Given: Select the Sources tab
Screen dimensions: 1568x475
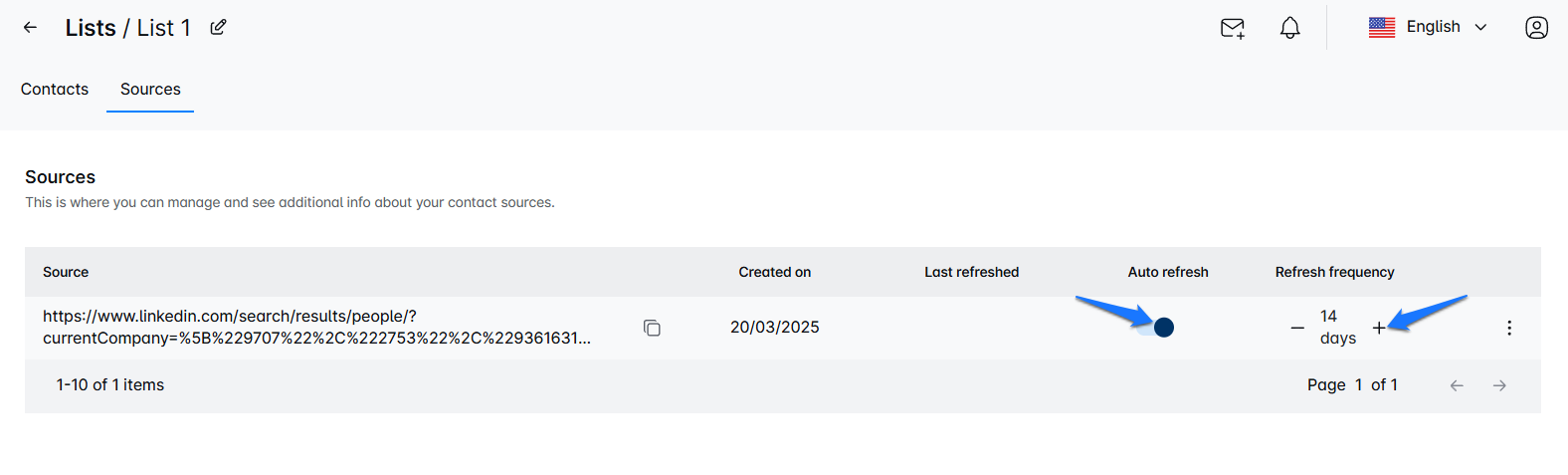Looking at the screenshot, I should pyautogui.click(x=150, y=90).
